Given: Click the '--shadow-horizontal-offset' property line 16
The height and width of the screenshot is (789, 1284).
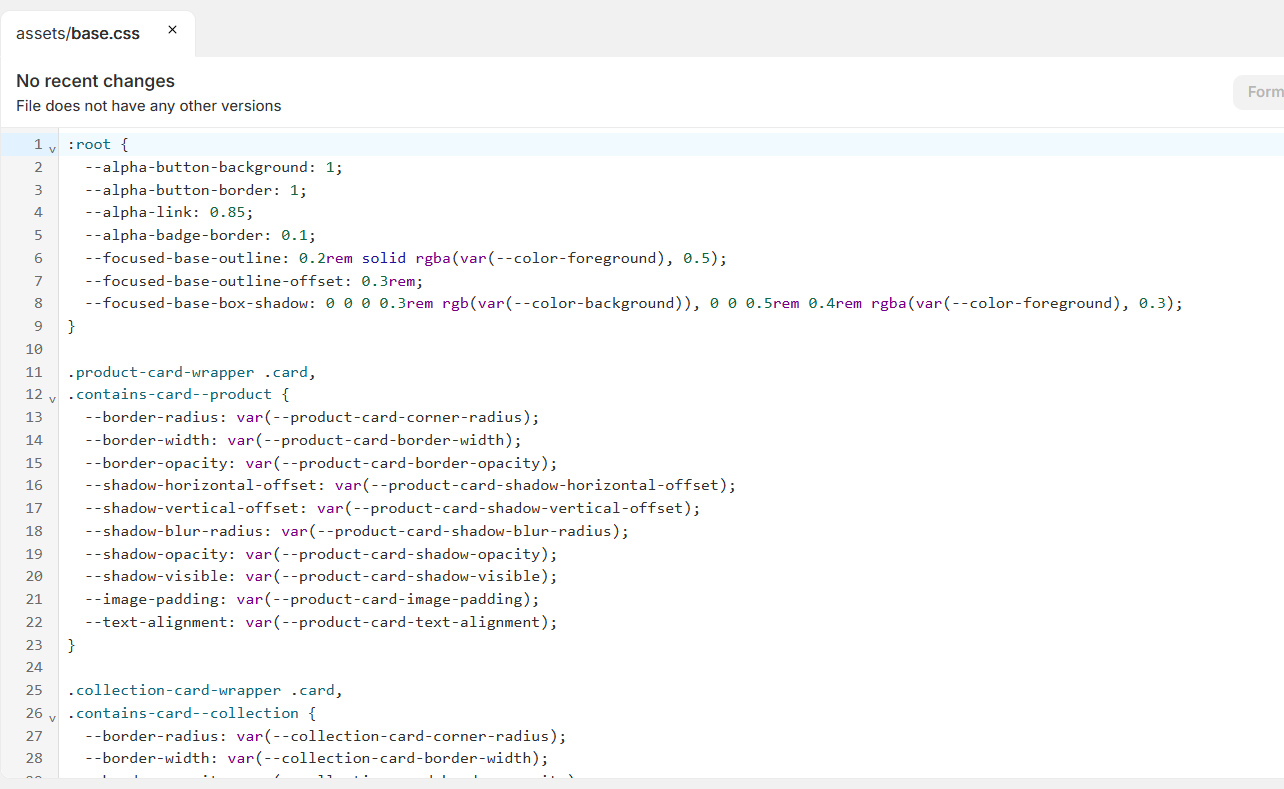Looking at the screenshot, I should 410,485.
